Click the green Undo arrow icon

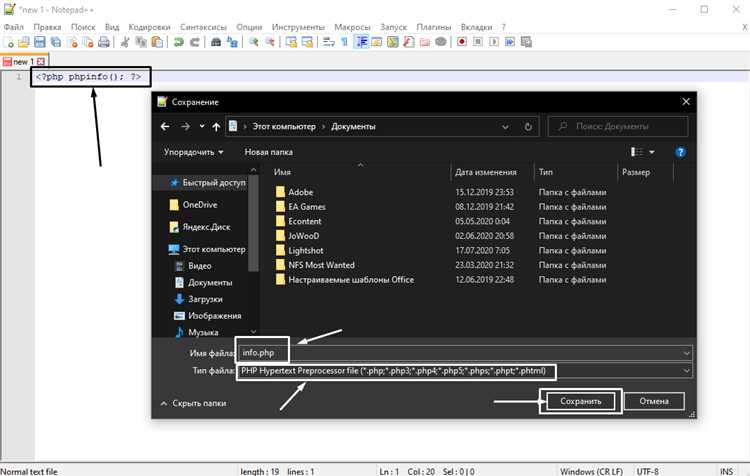(x=178, y=42)
